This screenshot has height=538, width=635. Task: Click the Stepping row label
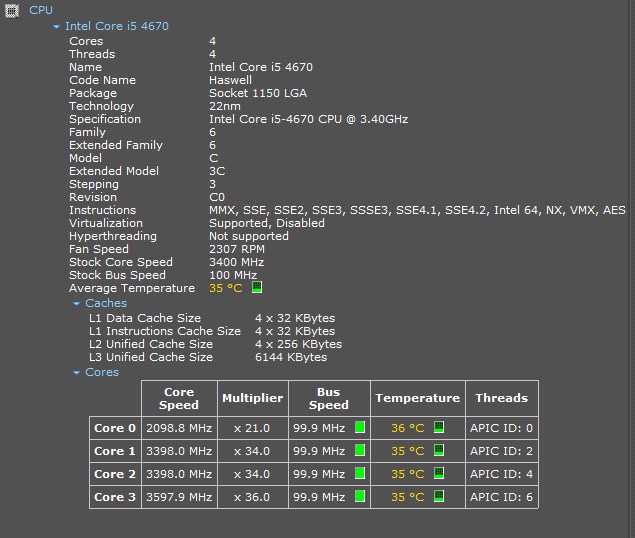[x=94, y=184]
